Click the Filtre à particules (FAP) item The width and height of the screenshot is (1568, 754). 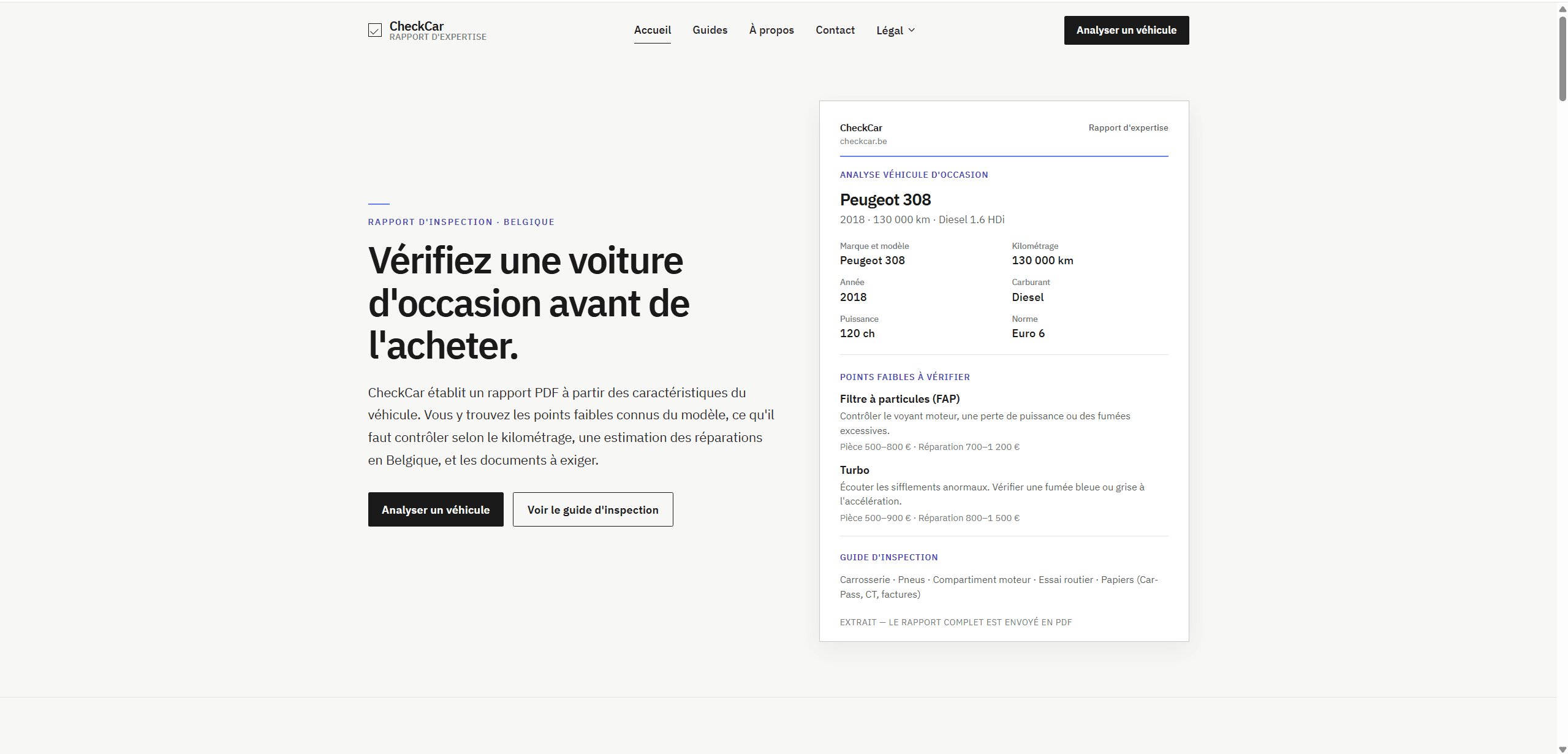[x=900, y=399]
